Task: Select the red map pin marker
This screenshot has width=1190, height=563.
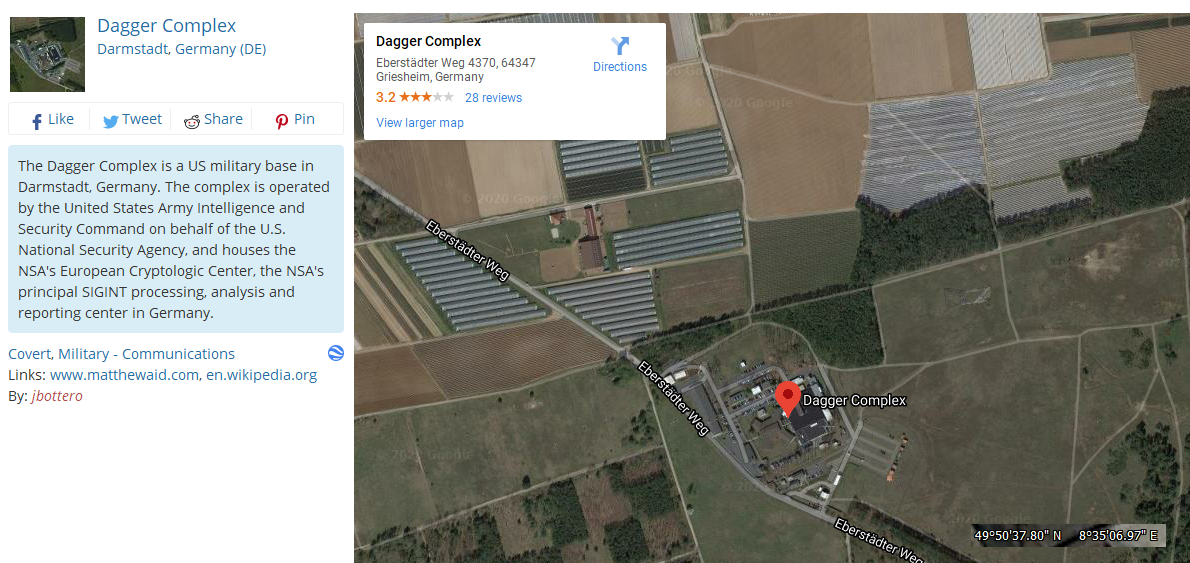Action: [789, 399]
